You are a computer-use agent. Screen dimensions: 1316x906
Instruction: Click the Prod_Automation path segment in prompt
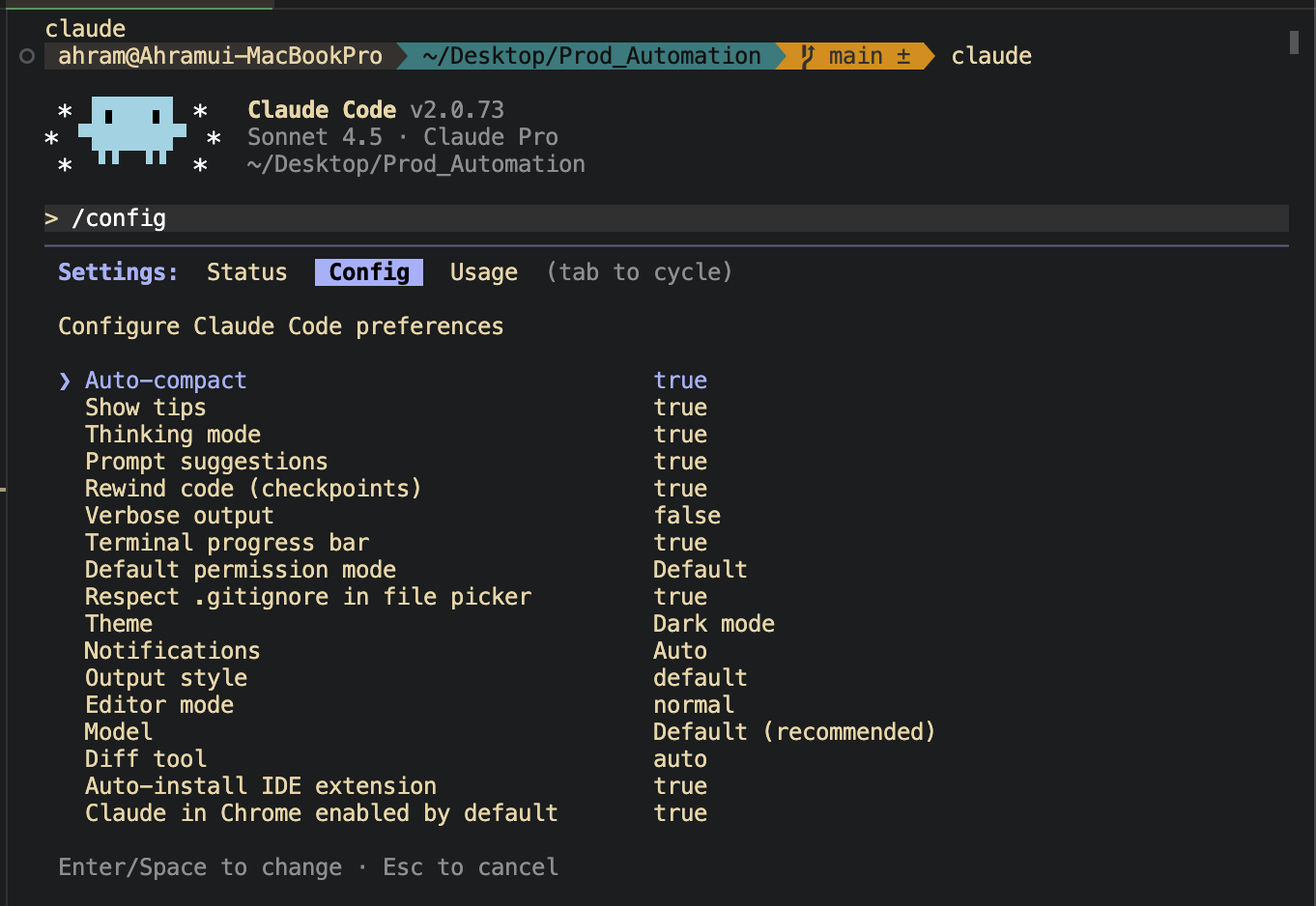(x=591, y=56)
